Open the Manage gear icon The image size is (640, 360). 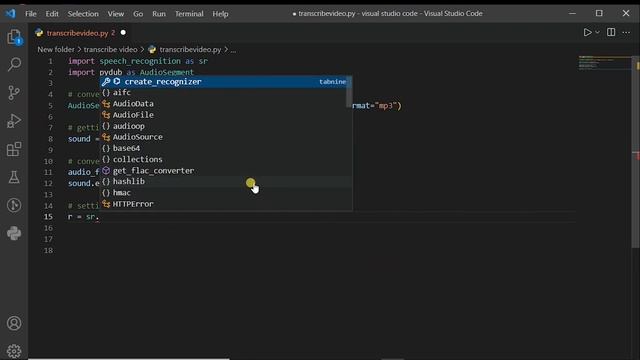click(x=14, y=351)
